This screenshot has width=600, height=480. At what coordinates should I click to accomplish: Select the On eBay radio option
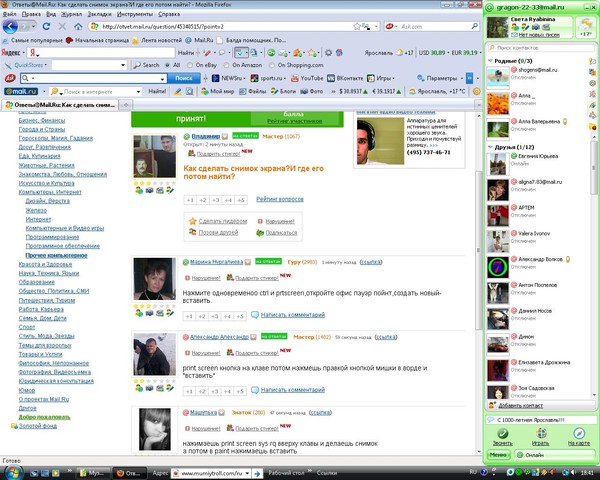[x=190, y=65]
